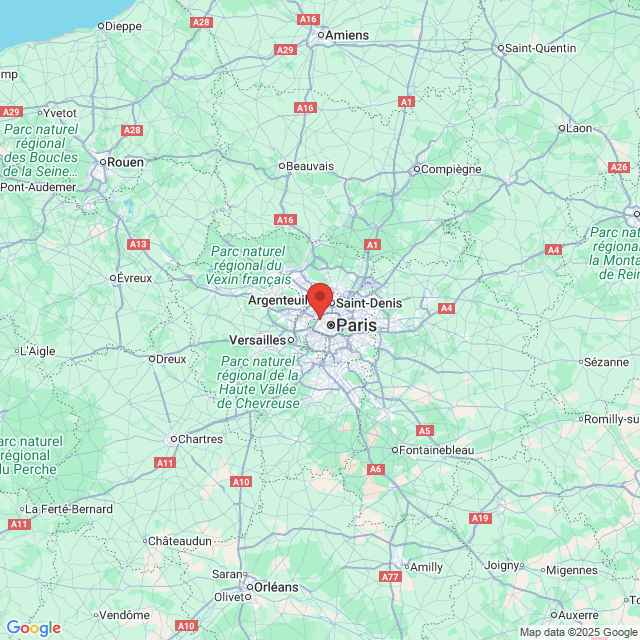Select the Paris city label

357,325
